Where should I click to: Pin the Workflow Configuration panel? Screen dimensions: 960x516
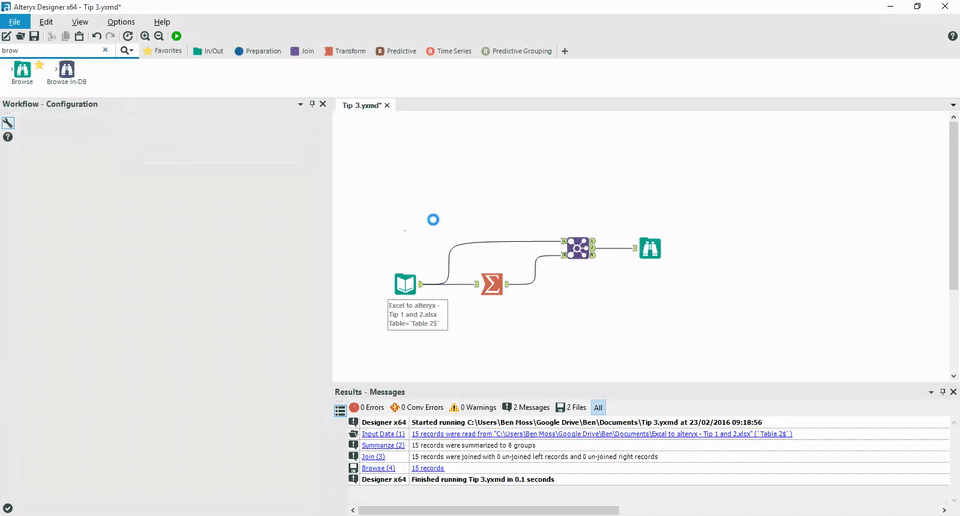tap(312, 104)
